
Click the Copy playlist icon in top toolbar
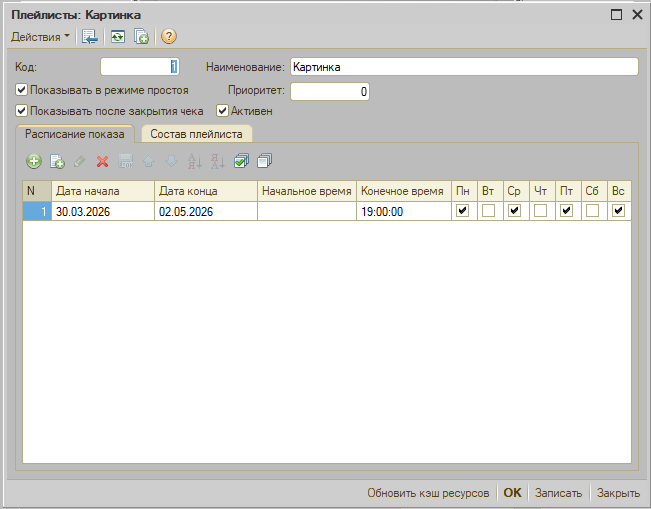tap(142, 37)
